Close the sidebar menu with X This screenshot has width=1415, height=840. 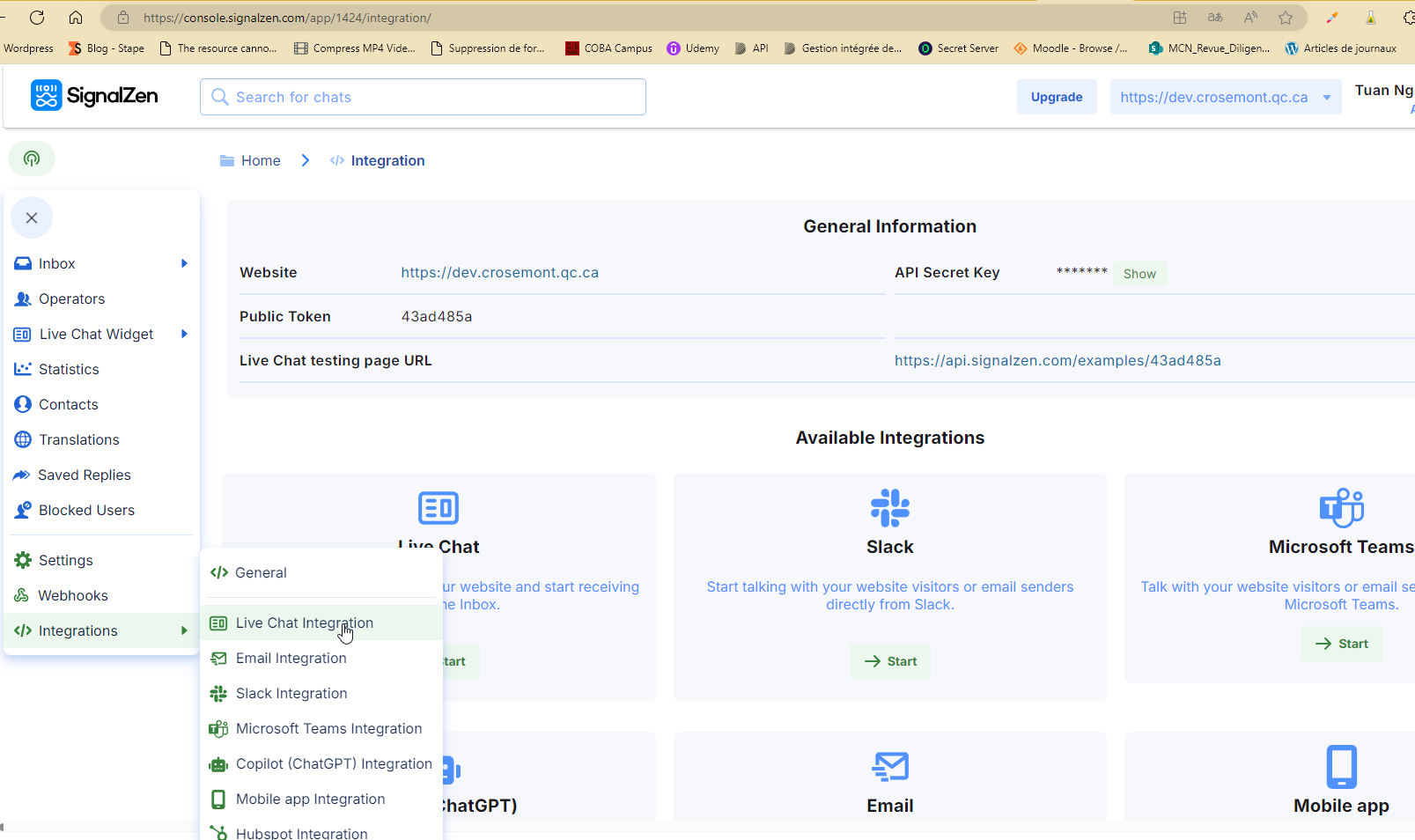click(32, 218)
